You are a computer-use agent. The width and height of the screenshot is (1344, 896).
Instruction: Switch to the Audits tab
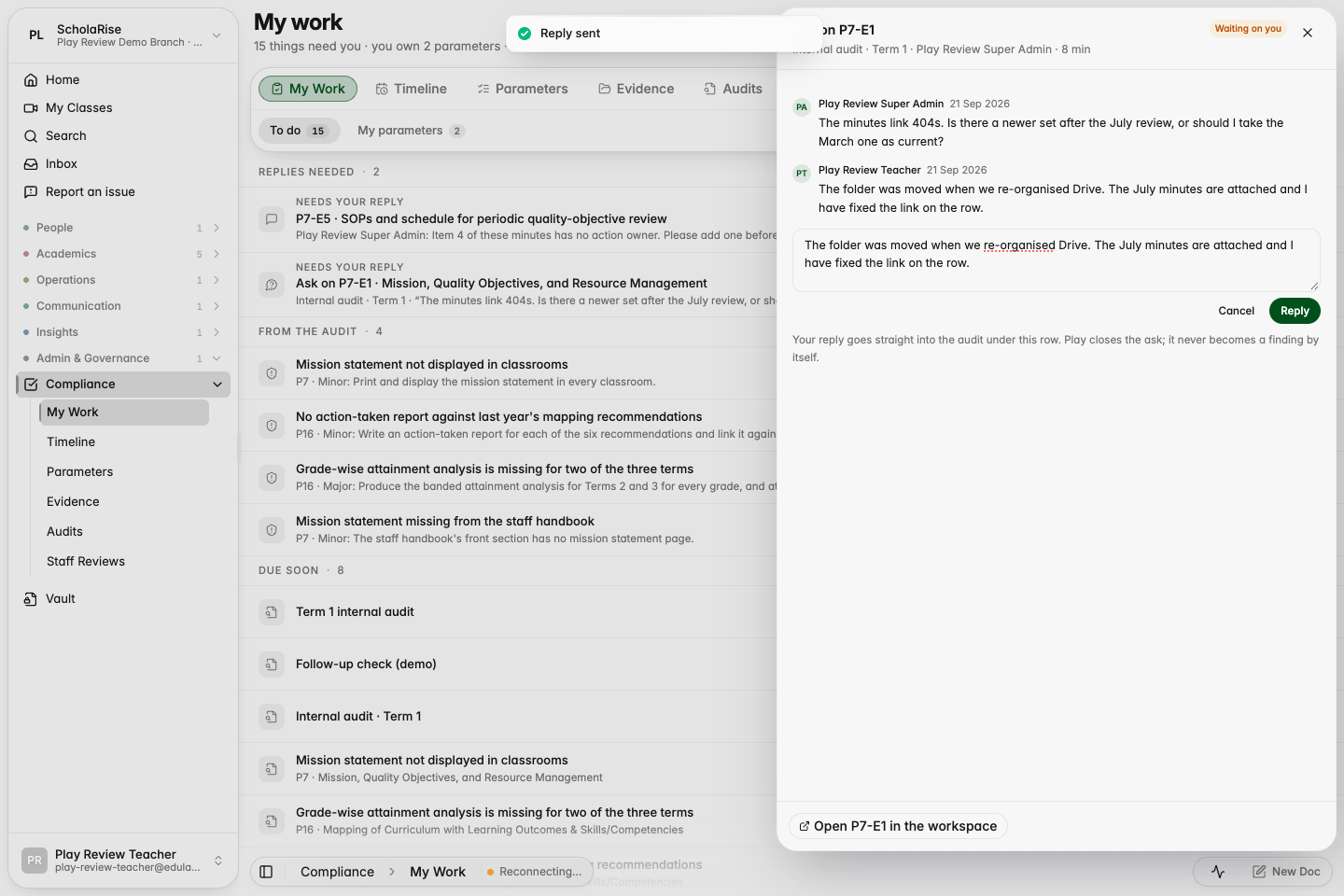pos(734,89)
